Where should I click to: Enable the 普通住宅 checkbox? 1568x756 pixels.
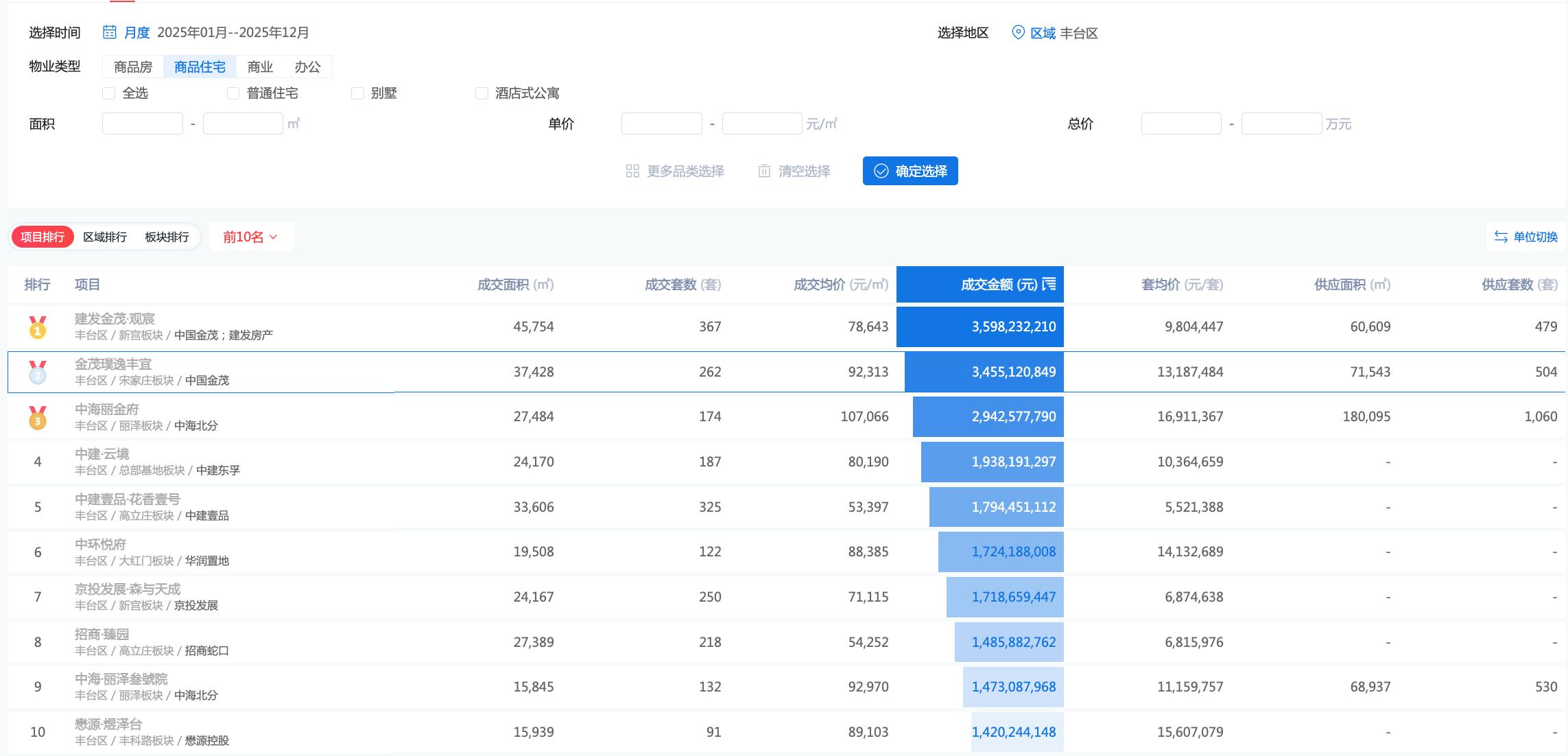point(233,93)
